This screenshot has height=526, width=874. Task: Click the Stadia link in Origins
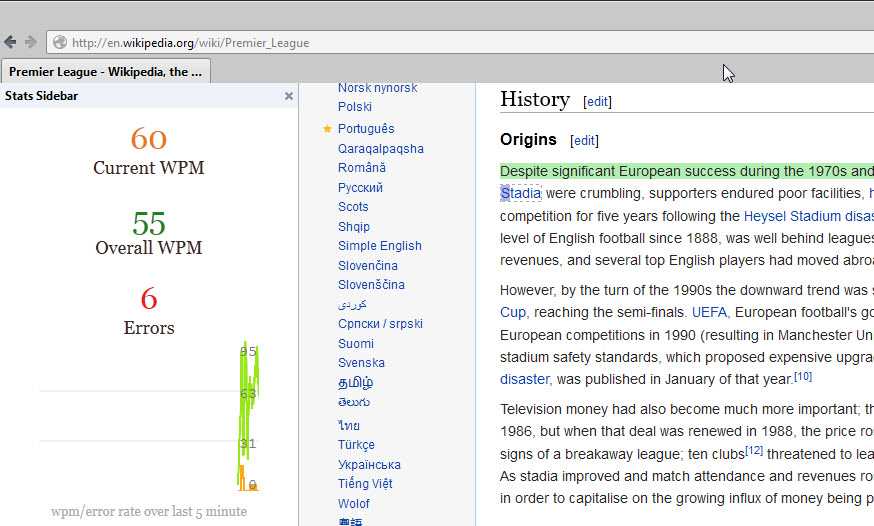tap(521, 193)
